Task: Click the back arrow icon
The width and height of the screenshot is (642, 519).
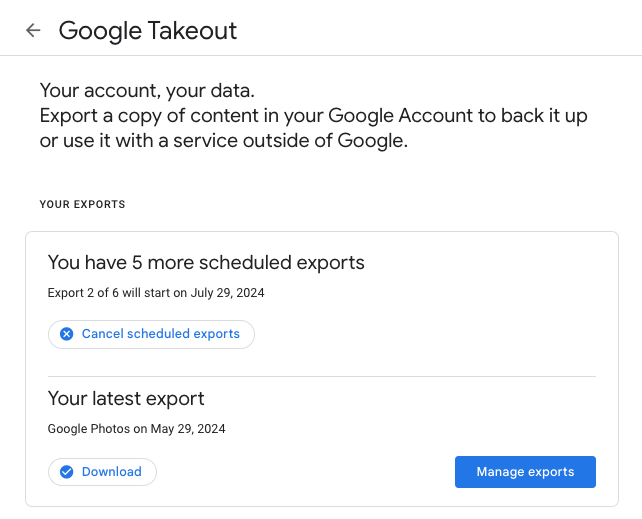Action: 33,30
